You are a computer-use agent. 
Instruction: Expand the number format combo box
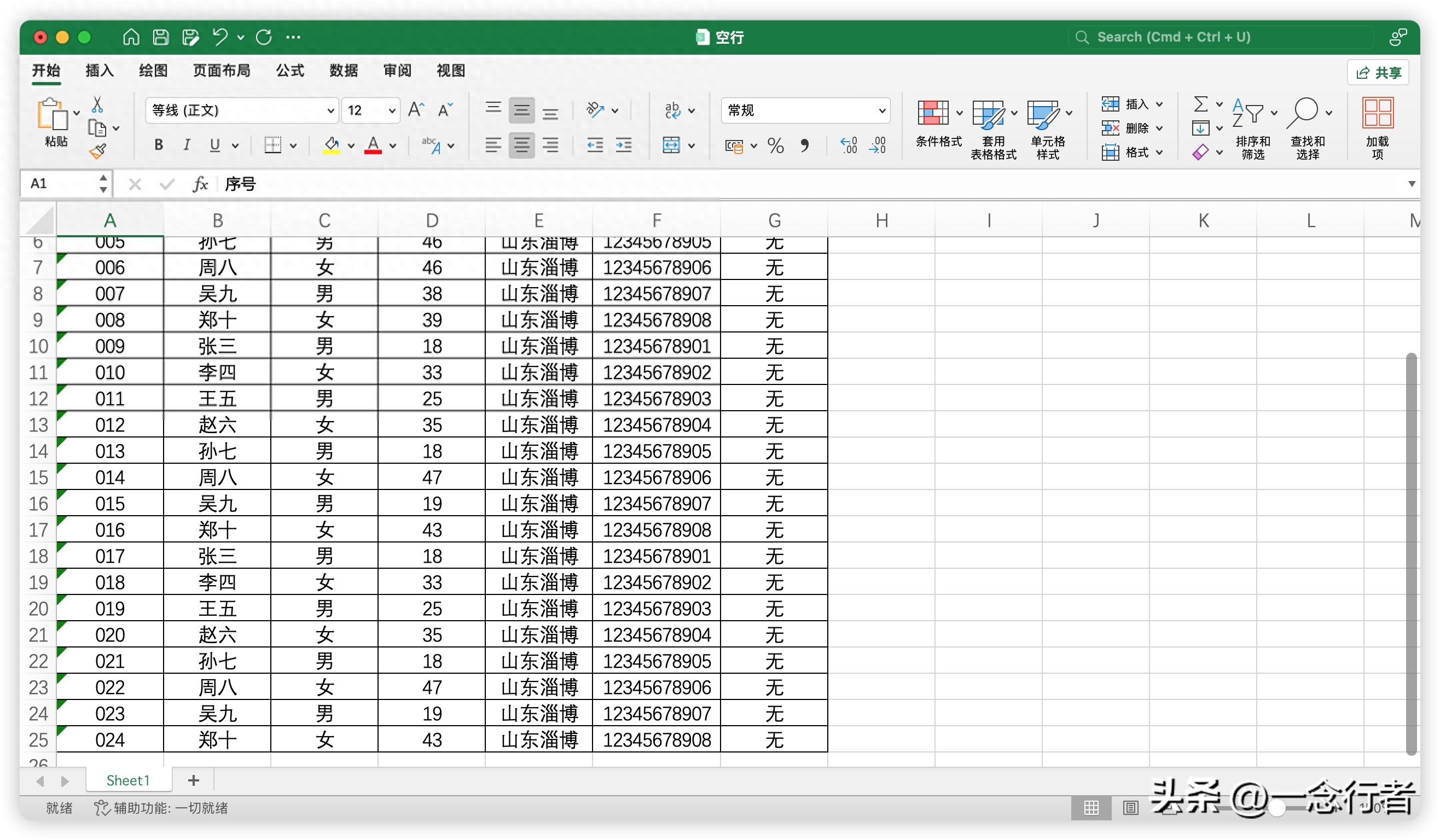(x=882, y=110)
